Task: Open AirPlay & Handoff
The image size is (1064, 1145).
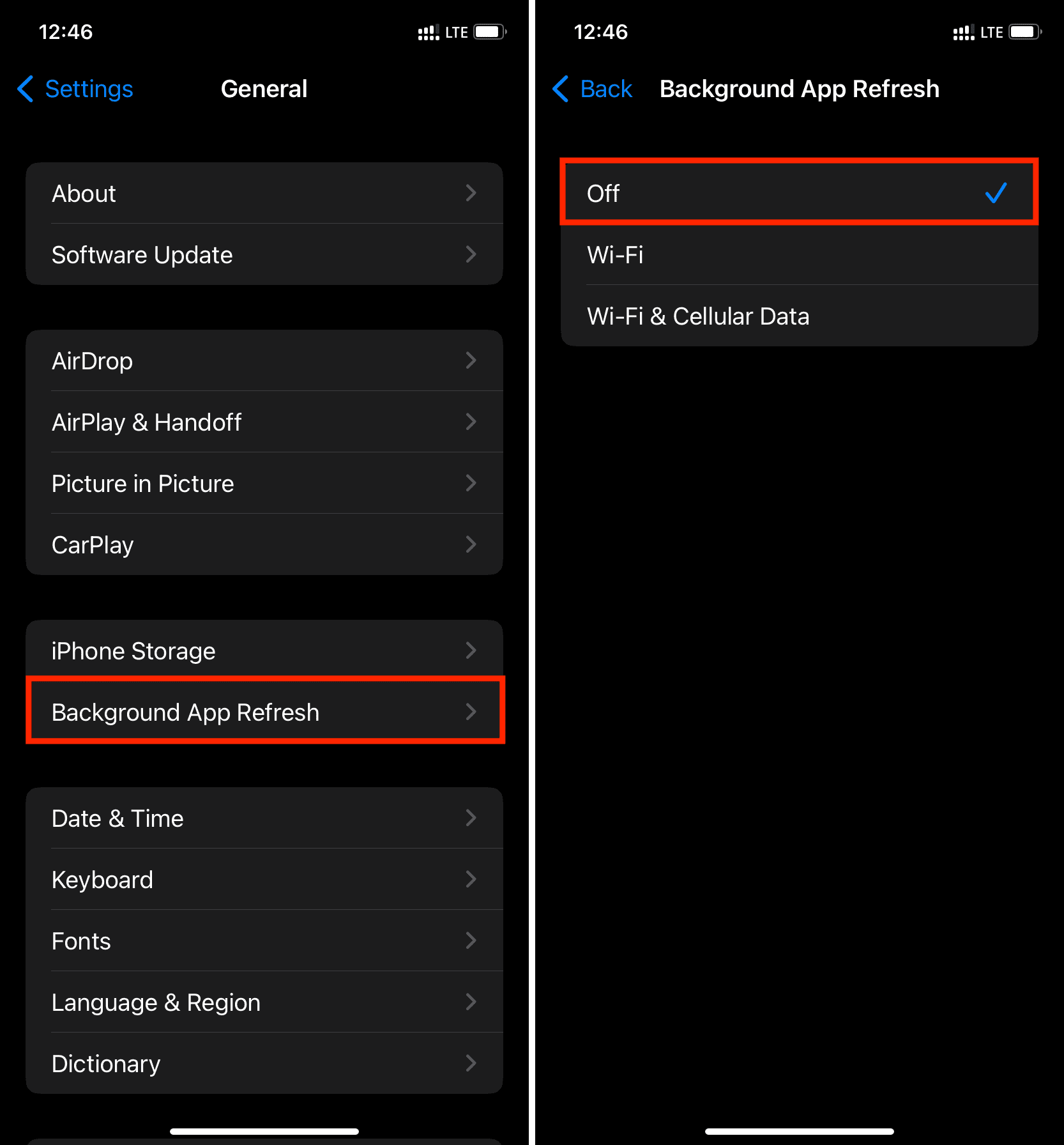Action: point(264,422)
